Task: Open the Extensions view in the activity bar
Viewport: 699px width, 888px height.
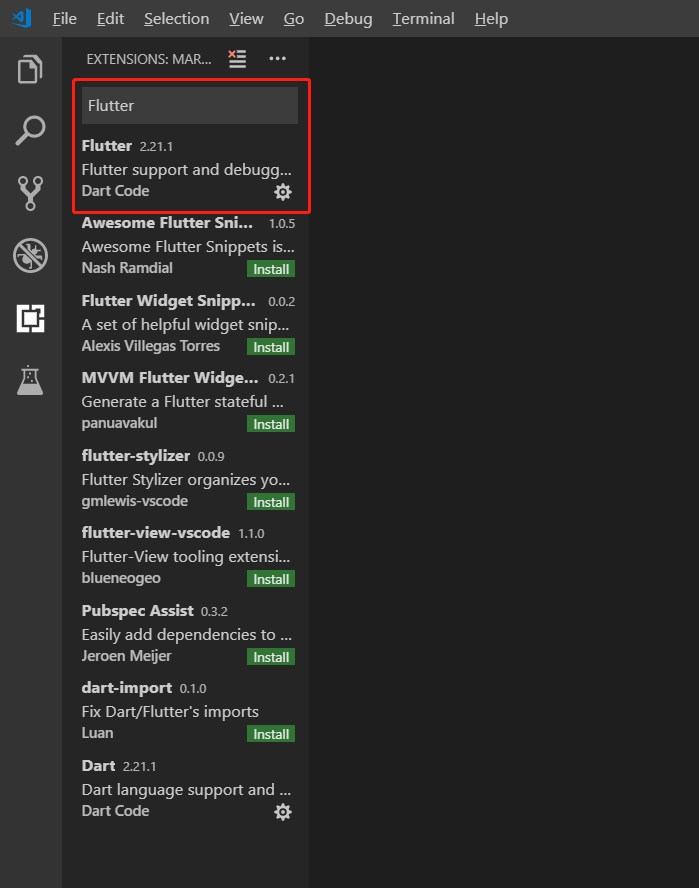Action: (30, 318)
